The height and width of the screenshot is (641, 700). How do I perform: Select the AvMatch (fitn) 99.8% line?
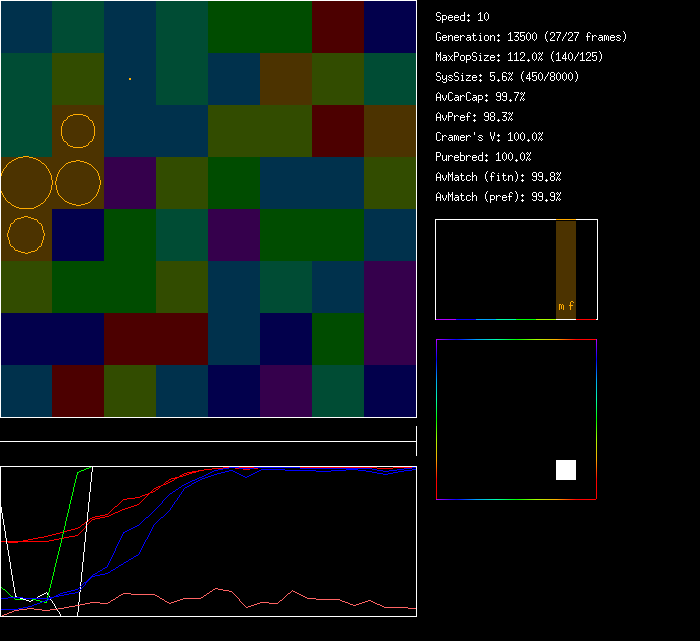pyautogui.click(x=498, y=177)
